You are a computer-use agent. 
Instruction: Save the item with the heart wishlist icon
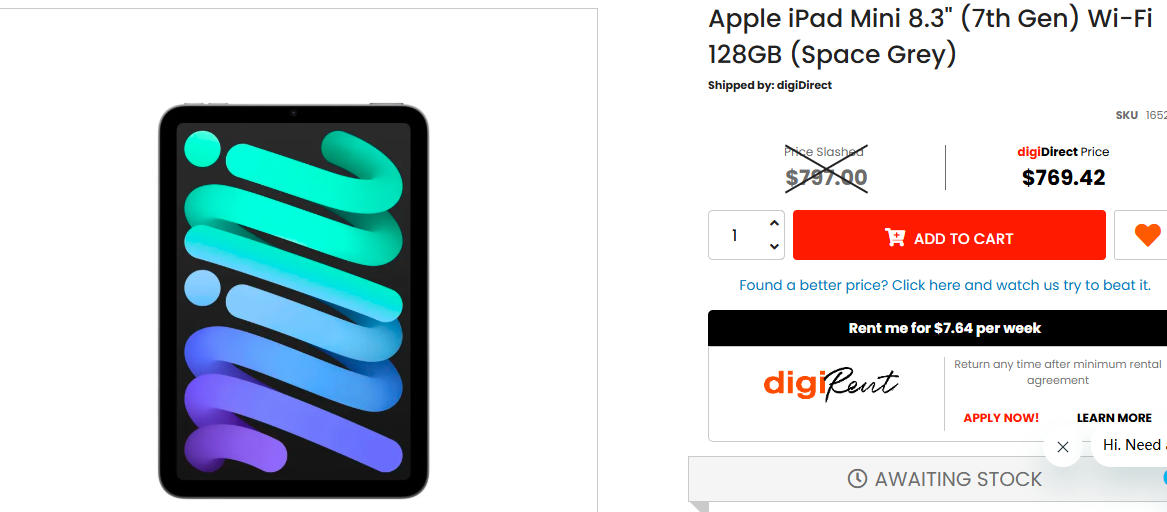[1146, 235]
